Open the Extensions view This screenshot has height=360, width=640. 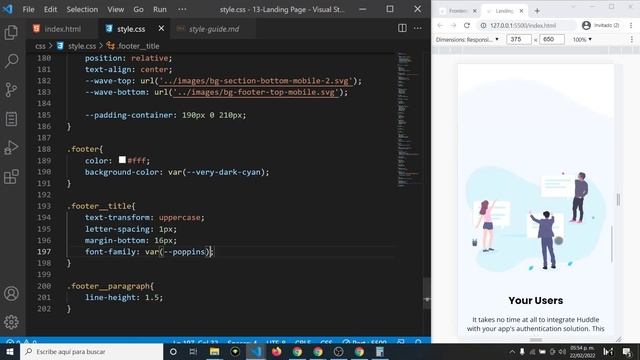click(11, 177)
